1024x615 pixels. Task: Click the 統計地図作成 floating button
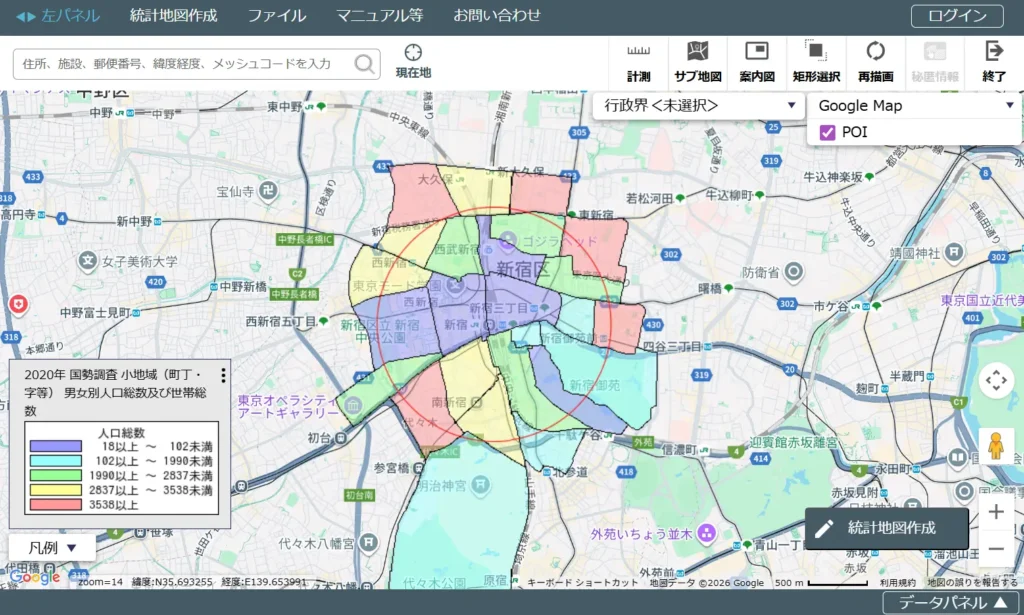pyautogui.click(x=886, y=528)
